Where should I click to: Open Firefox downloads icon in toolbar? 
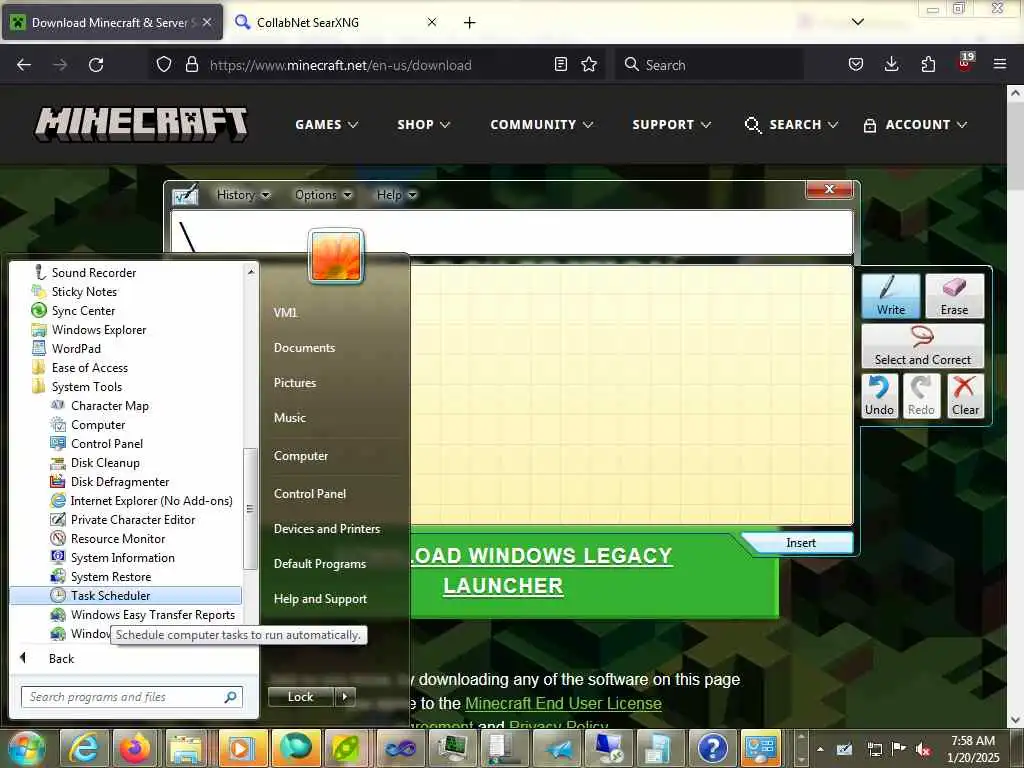click(x=891, y=64)
